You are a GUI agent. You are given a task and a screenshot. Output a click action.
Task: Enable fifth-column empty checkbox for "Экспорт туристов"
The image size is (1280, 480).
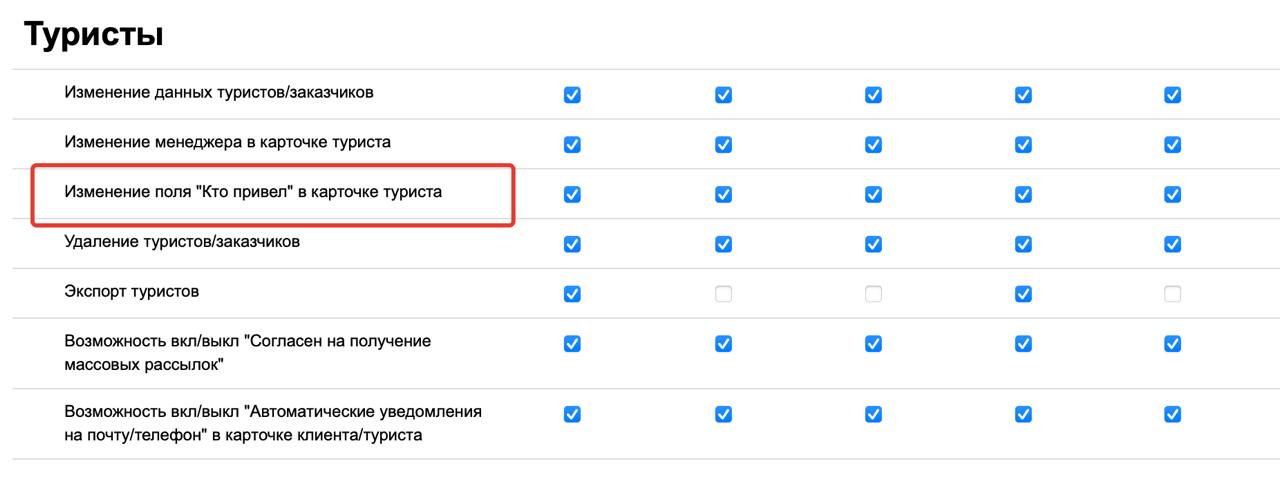click(x=1173, y=294)
